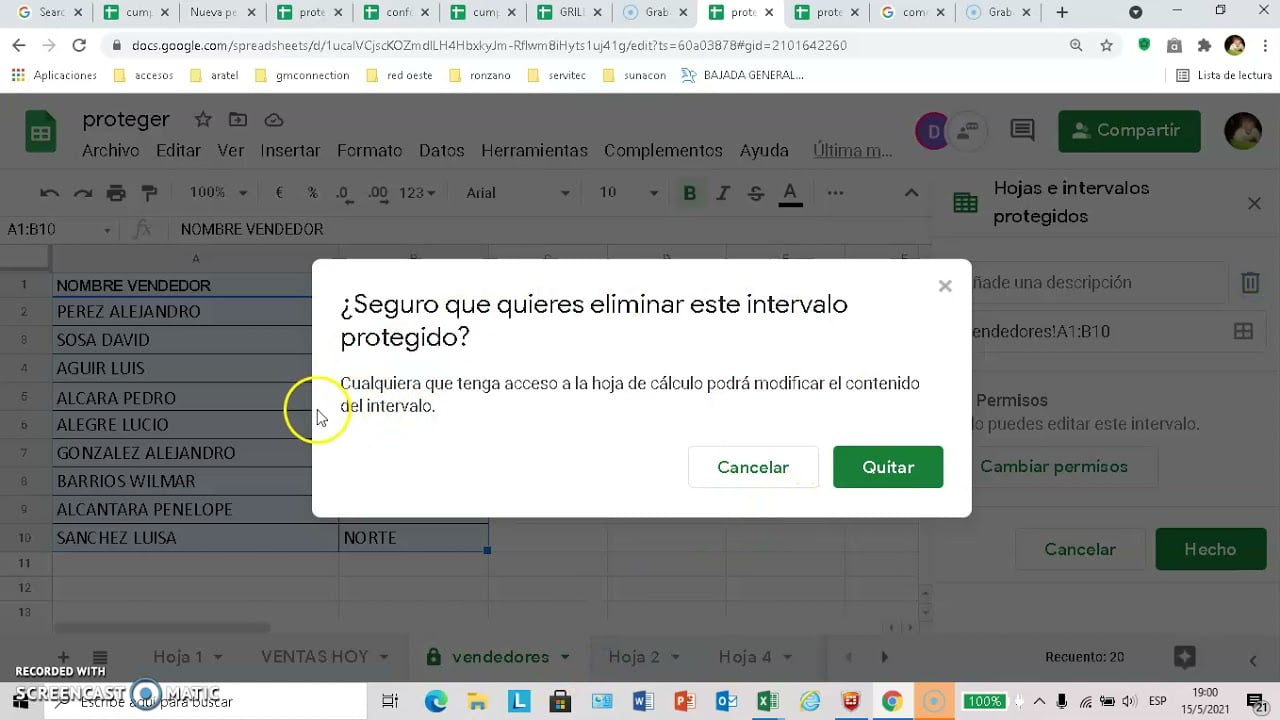The height and width of the screenshot is (720, 1280).
Task: Toggle bold formatting
Action: pos(689,193)
